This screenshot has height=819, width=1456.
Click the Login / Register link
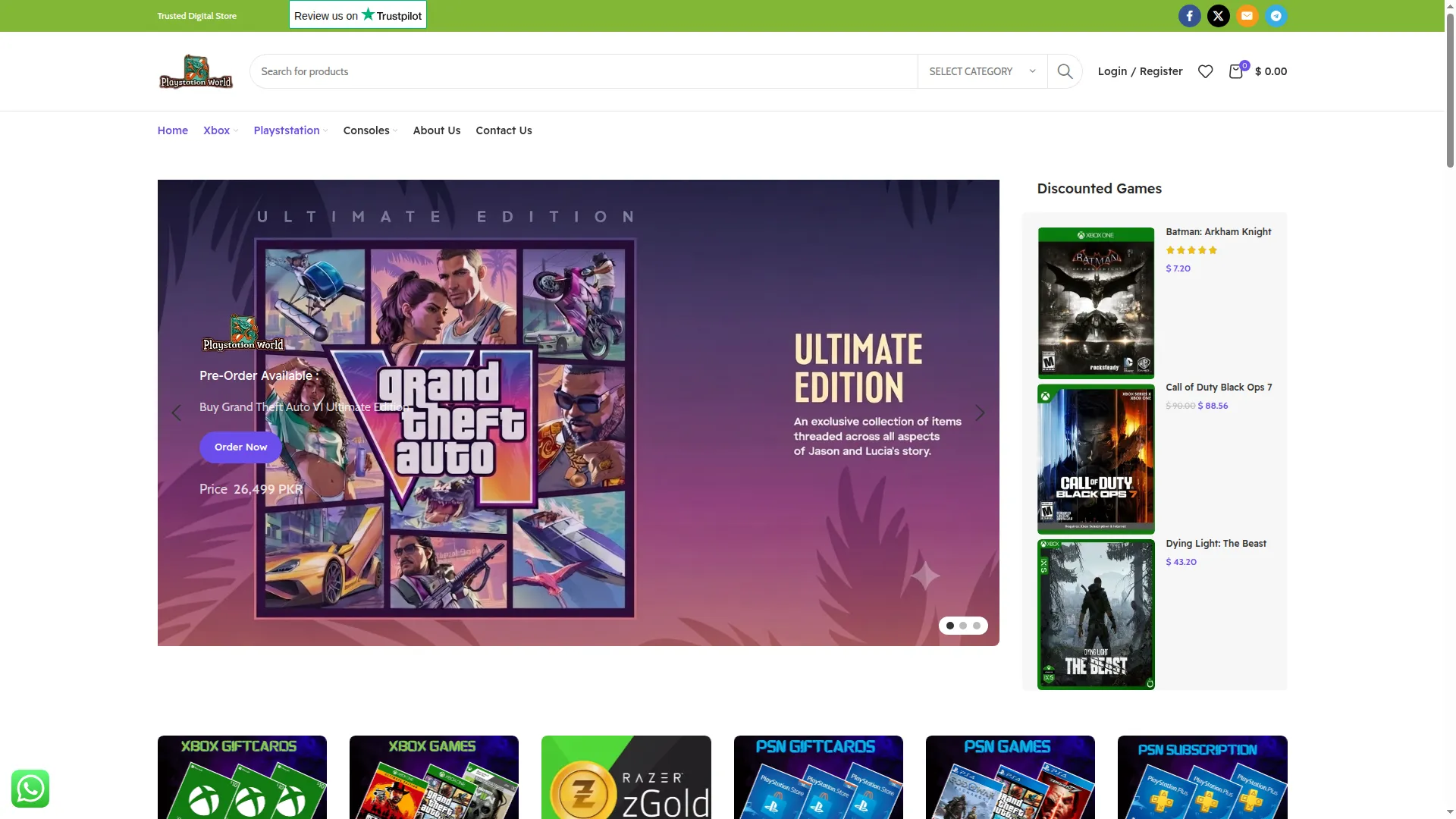1140,71
